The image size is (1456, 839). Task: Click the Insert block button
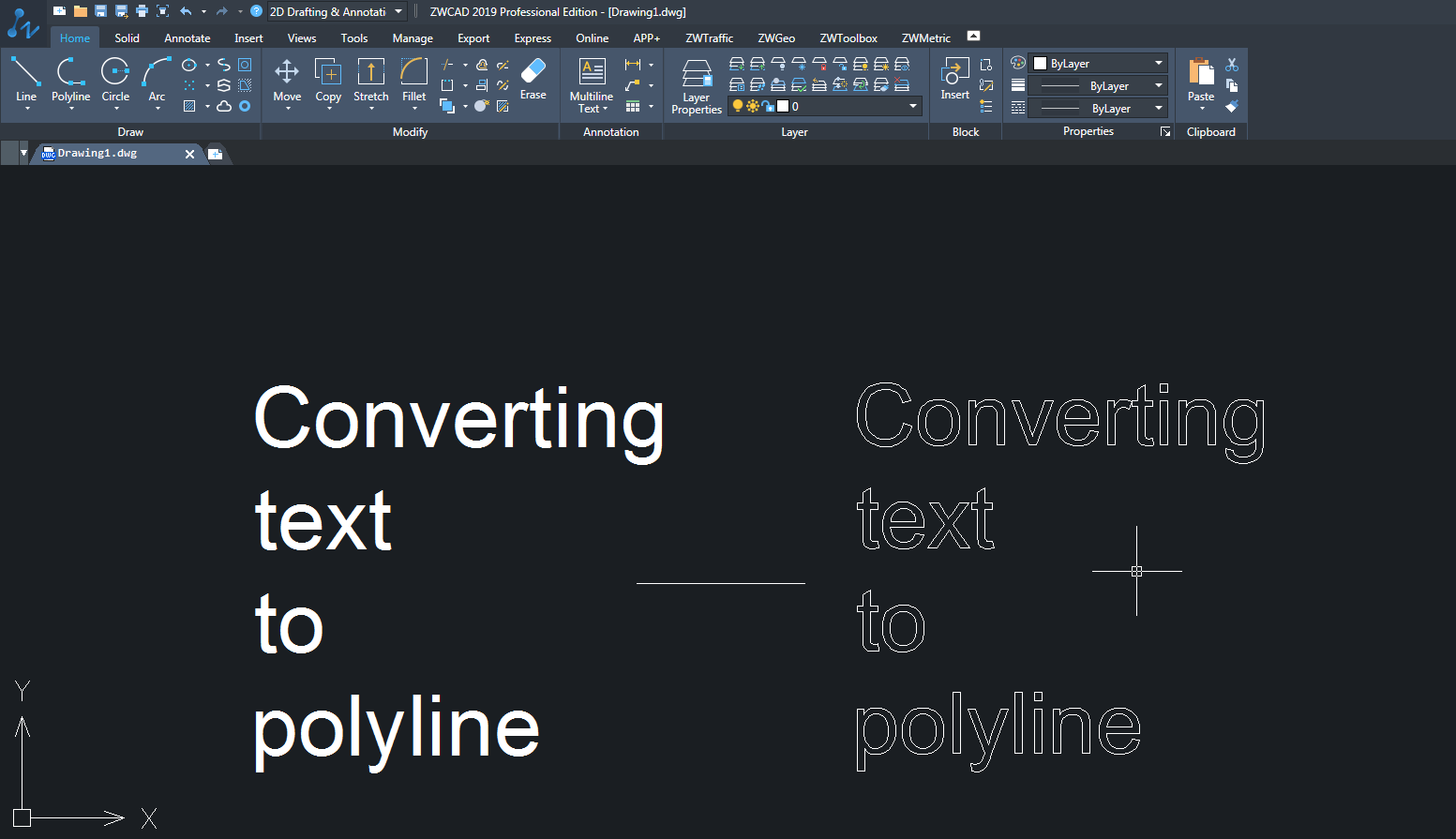coord(954,79)
